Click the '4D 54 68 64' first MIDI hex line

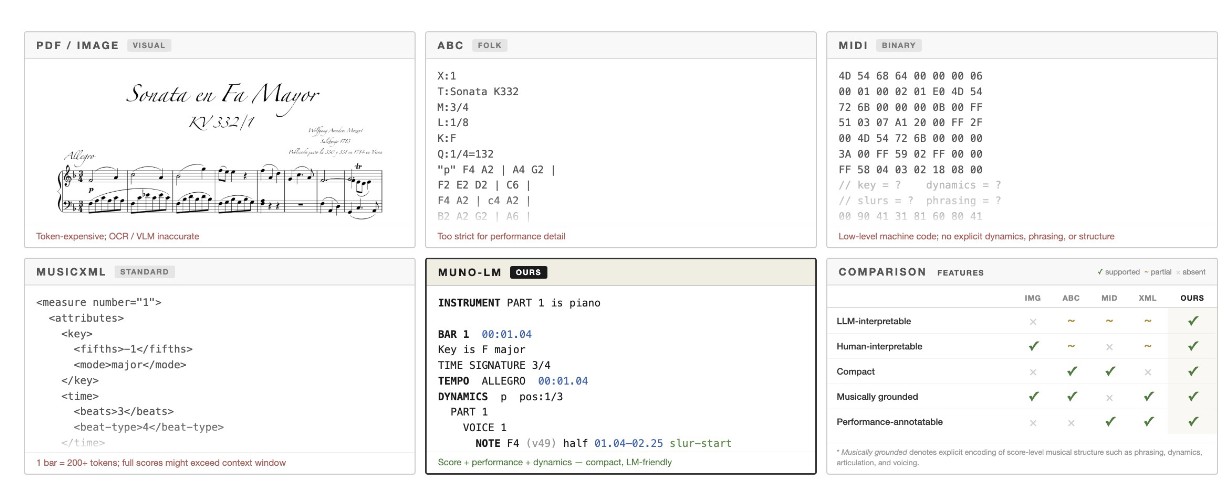point(910,76)
